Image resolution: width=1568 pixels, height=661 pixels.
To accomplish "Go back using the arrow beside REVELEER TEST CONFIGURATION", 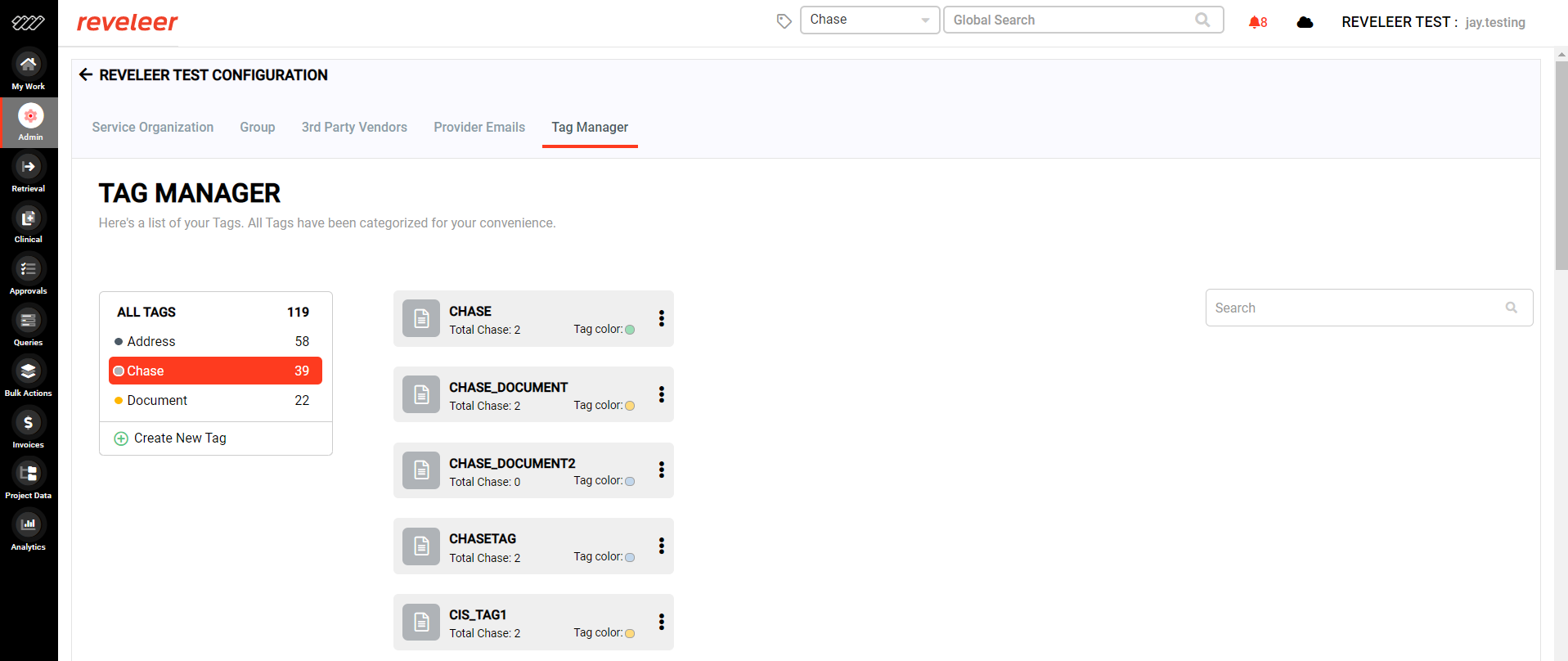I will (x=86, y=74).
